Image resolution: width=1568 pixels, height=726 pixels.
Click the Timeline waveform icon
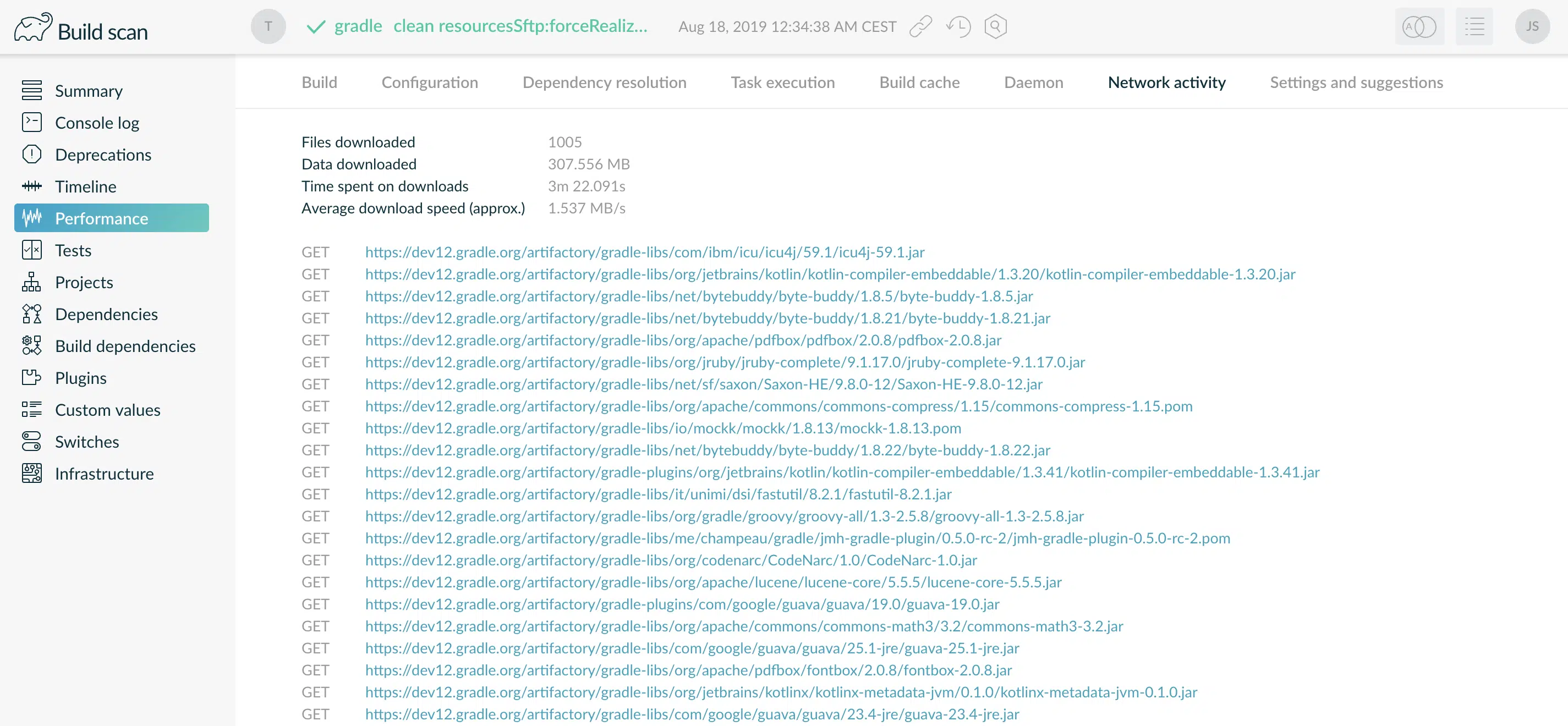[32, 186]
